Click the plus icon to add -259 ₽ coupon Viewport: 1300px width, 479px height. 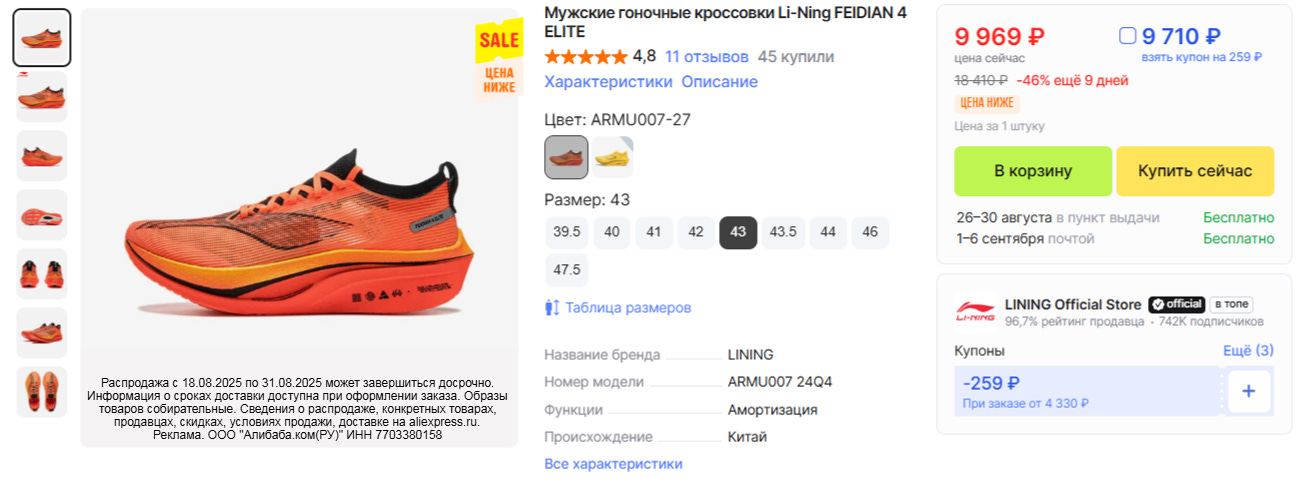coord(1248,391)
